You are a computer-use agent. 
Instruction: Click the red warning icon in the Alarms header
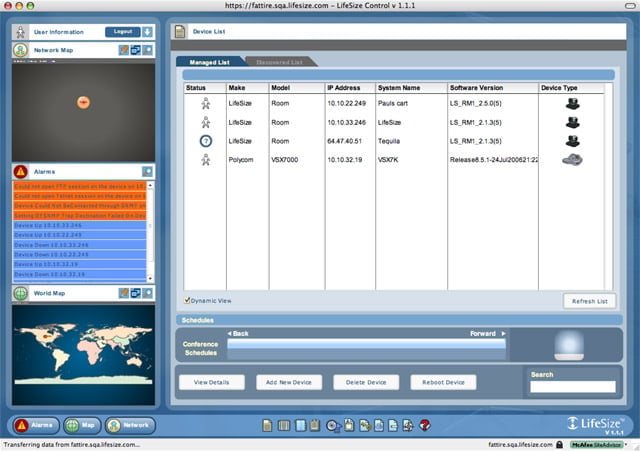[20, 172]
